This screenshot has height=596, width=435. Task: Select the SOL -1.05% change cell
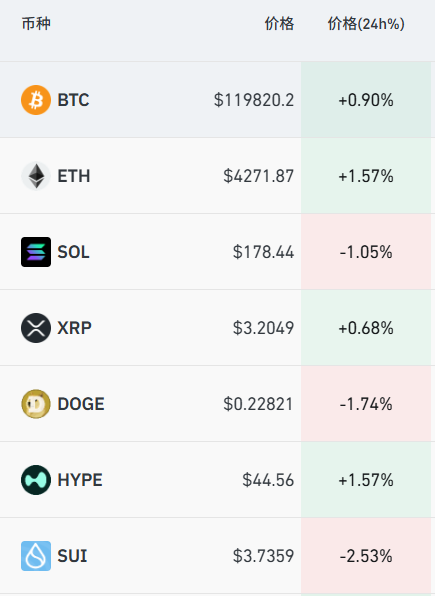[x=366, y=252]
